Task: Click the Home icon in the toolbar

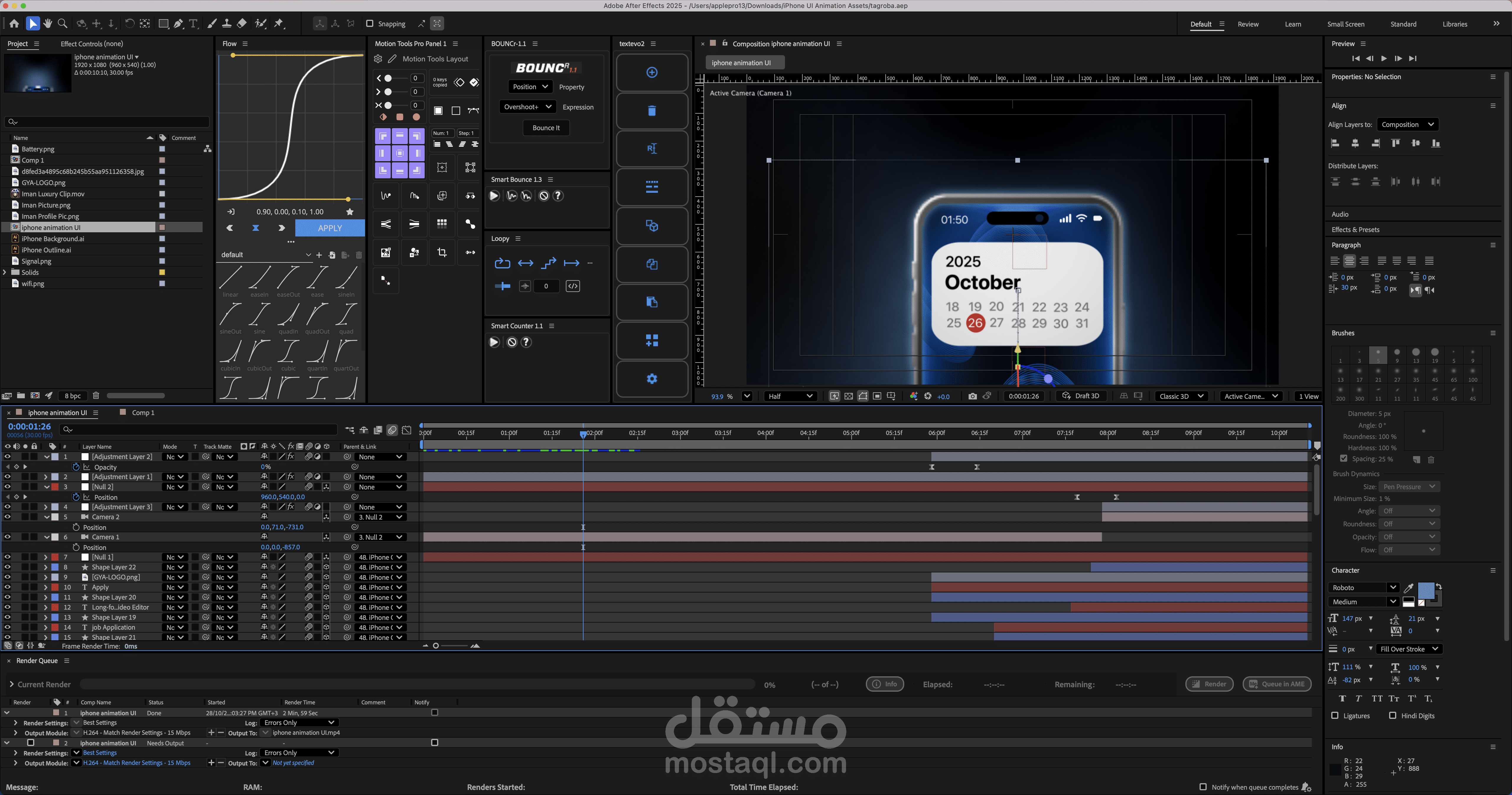Action: point(14,23)
